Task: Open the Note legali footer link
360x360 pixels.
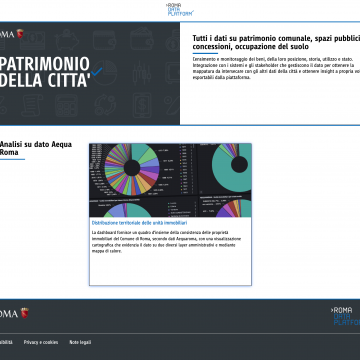Action: [80, 342]
